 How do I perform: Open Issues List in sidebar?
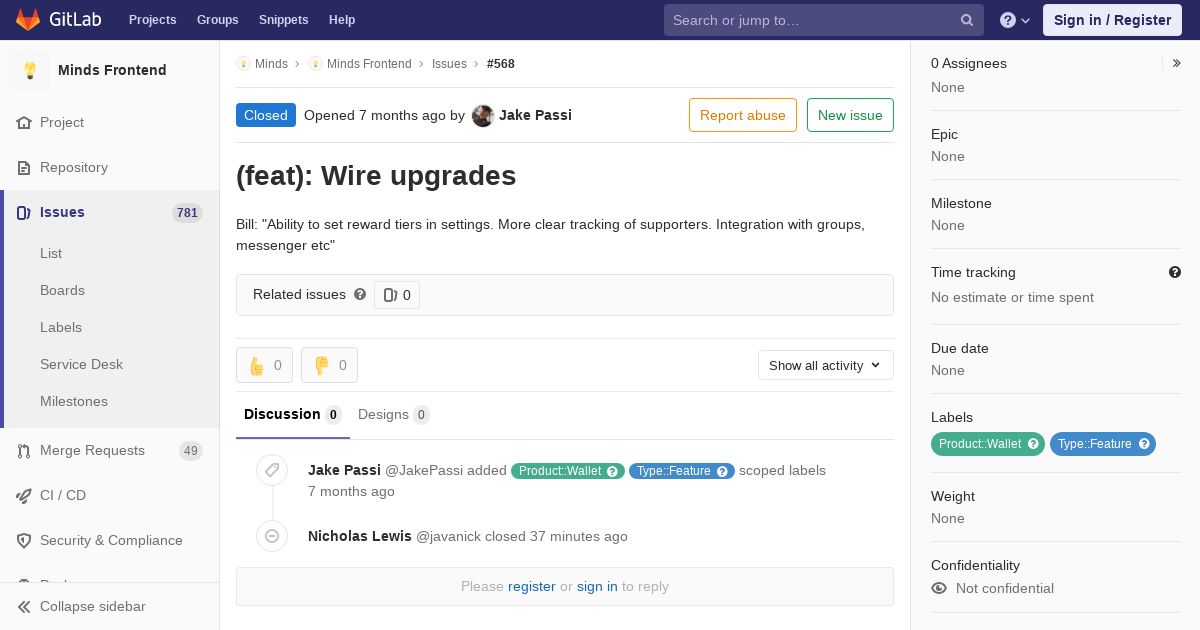tap(51, 254)
